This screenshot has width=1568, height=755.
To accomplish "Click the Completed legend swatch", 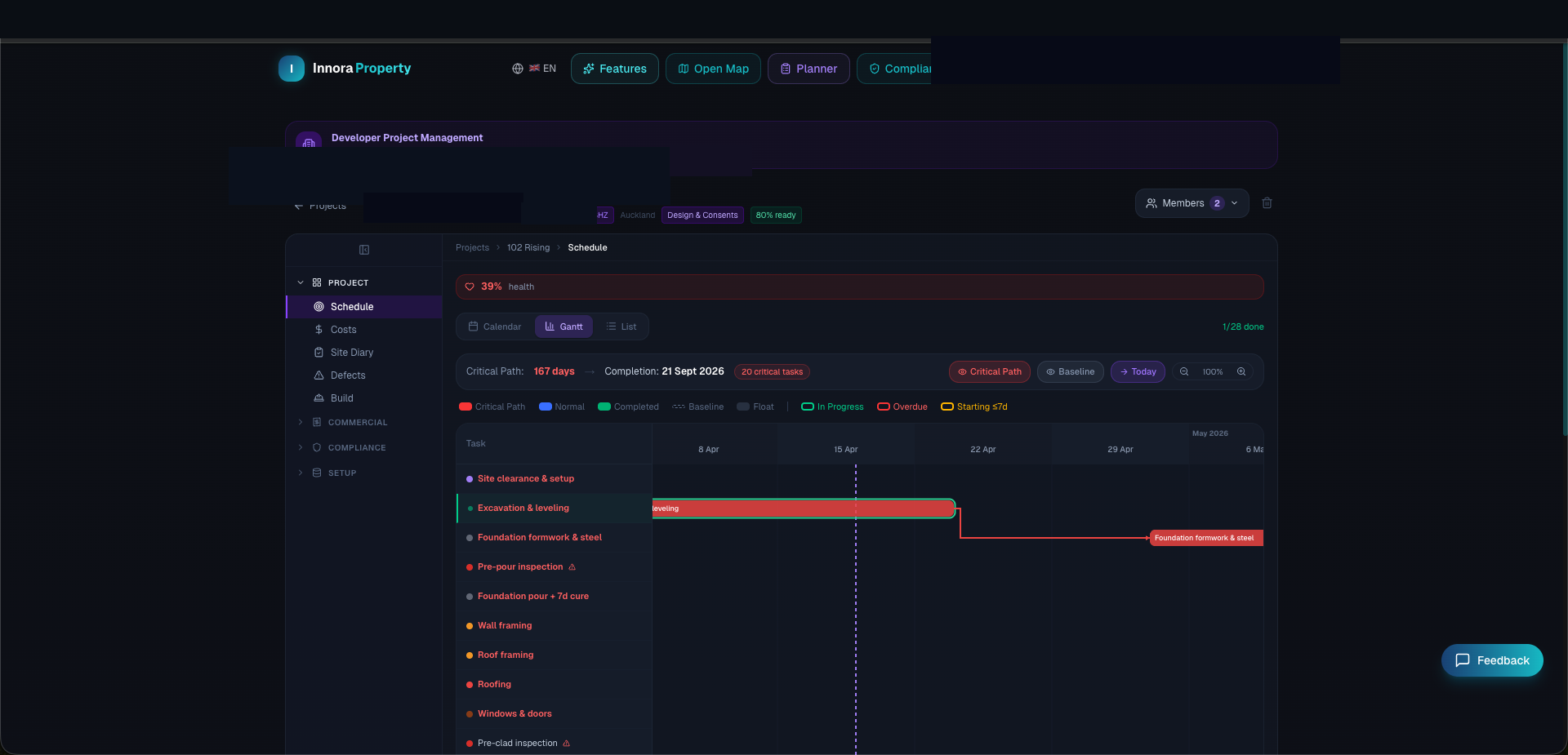I will [x=604, y=406].
